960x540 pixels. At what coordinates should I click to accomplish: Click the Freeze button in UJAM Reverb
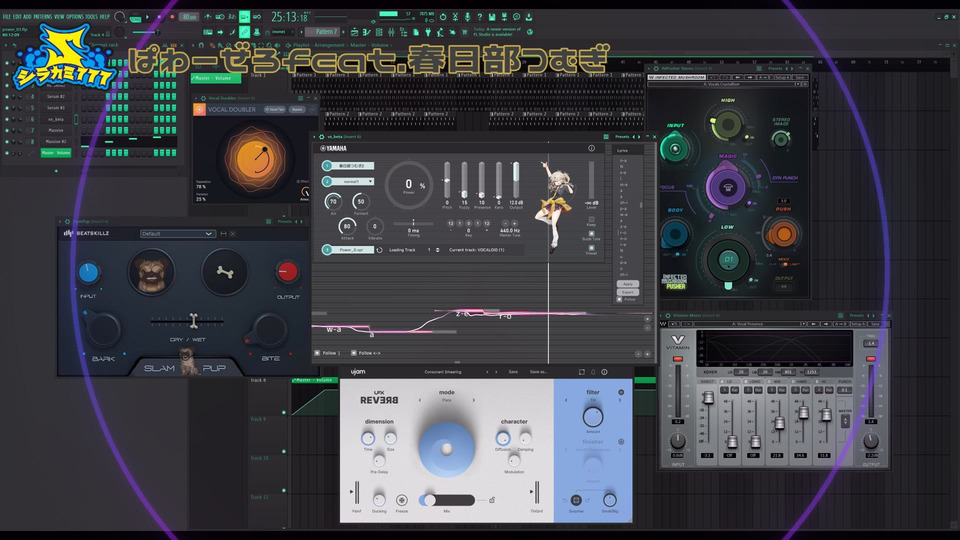point(402,500)
